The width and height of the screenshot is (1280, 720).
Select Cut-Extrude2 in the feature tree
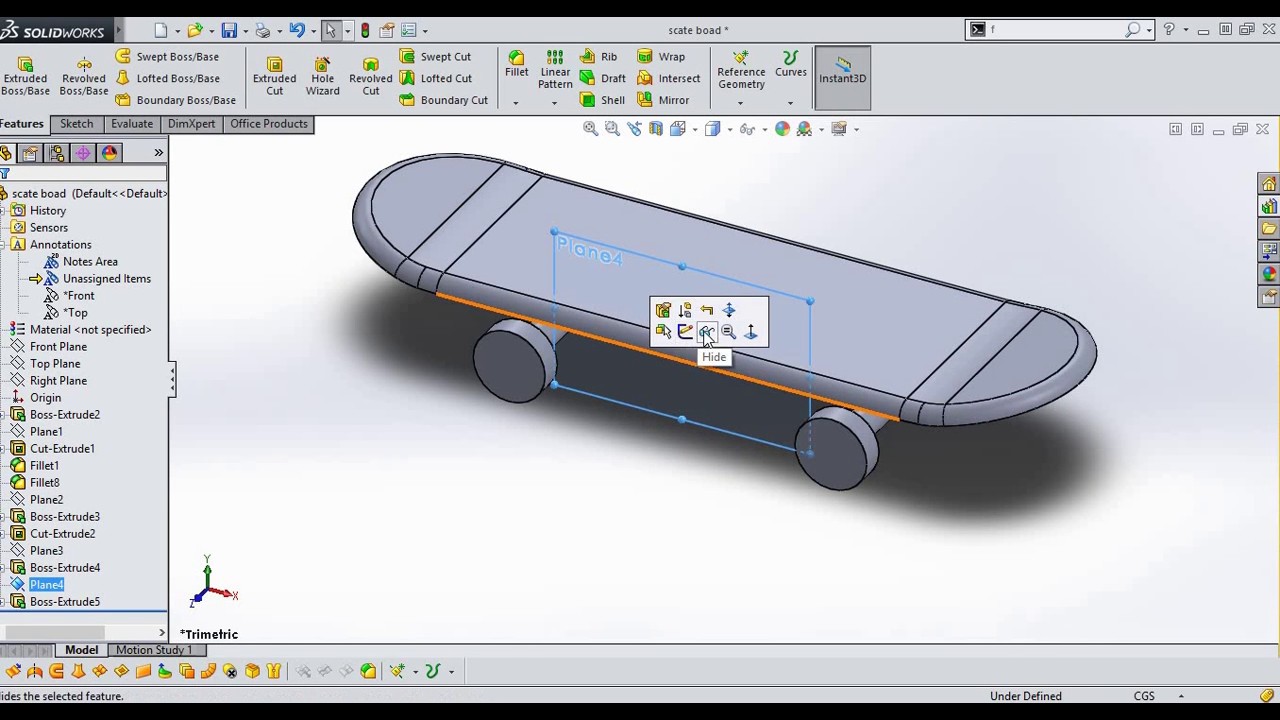[62, 534]
